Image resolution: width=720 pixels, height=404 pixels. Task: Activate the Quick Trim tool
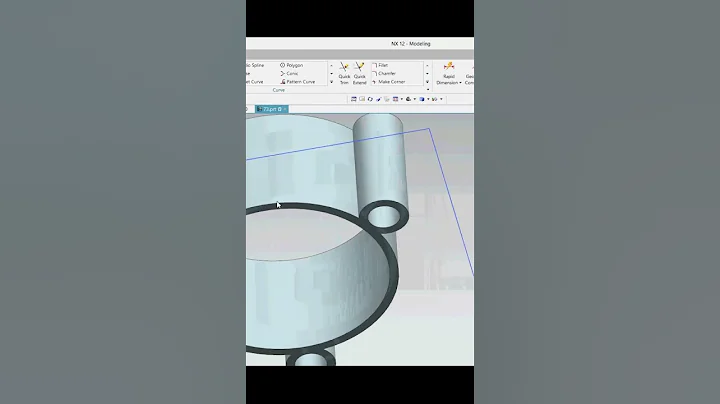pyautogui.click(x=344, y=73)
